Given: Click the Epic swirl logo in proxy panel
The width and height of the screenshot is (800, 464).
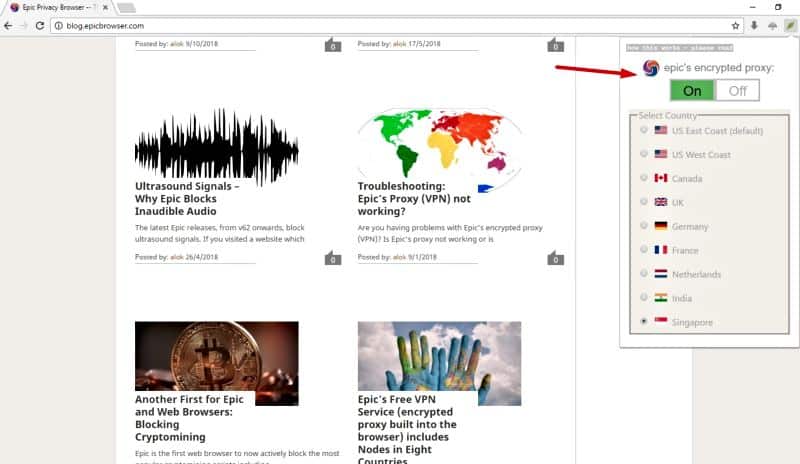Looking at the screenshot, I should pos(651,67).
